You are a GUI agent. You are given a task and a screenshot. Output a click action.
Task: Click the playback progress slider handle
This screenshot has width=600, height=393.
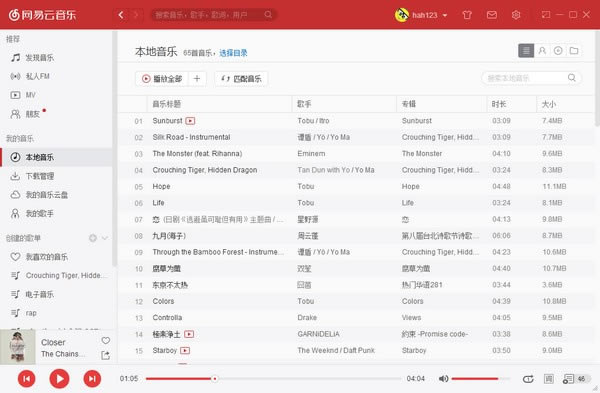(215, 379)
